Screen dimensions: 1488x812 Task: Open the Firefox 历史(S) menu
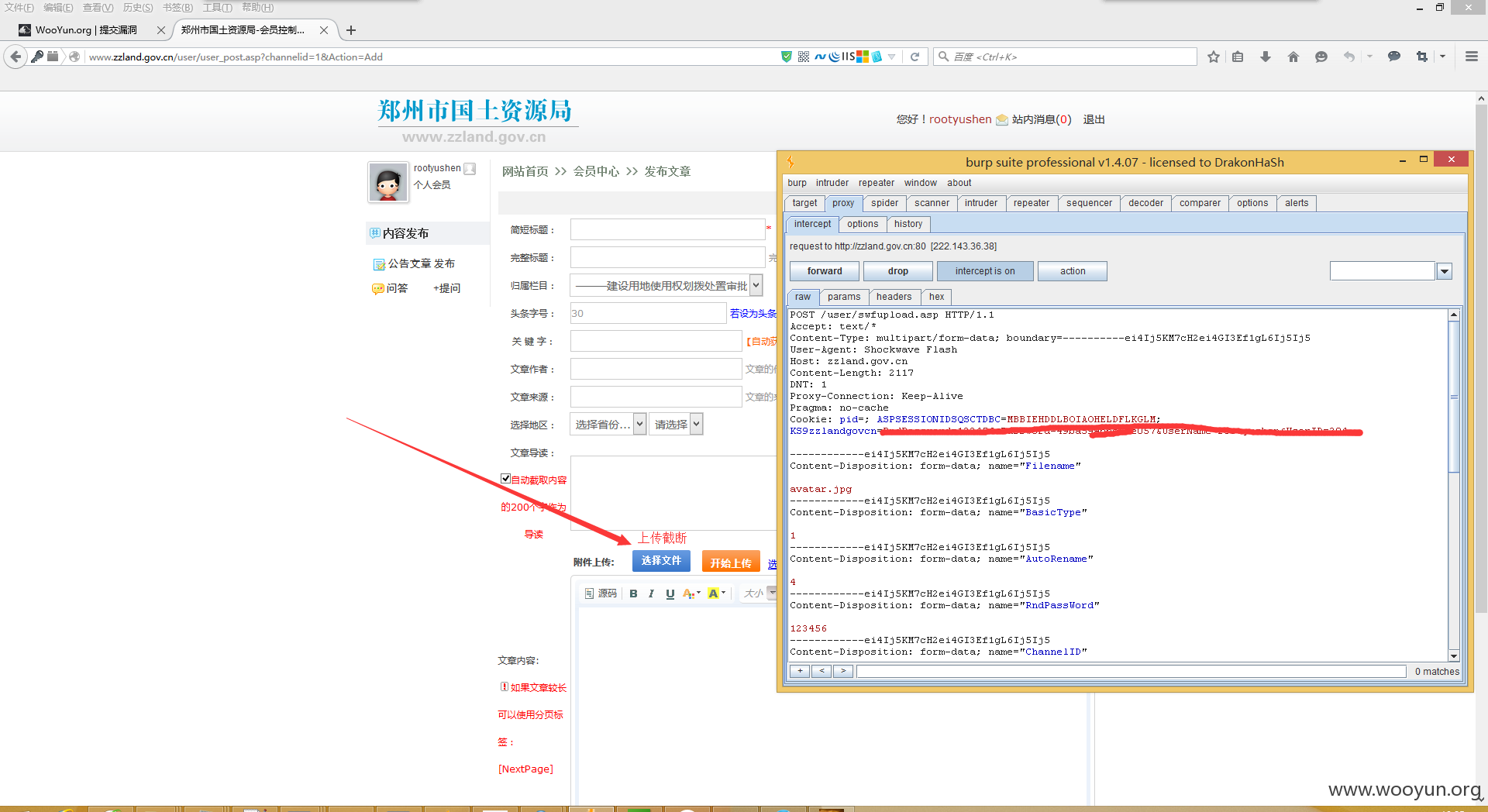click(x=137, y=8)
